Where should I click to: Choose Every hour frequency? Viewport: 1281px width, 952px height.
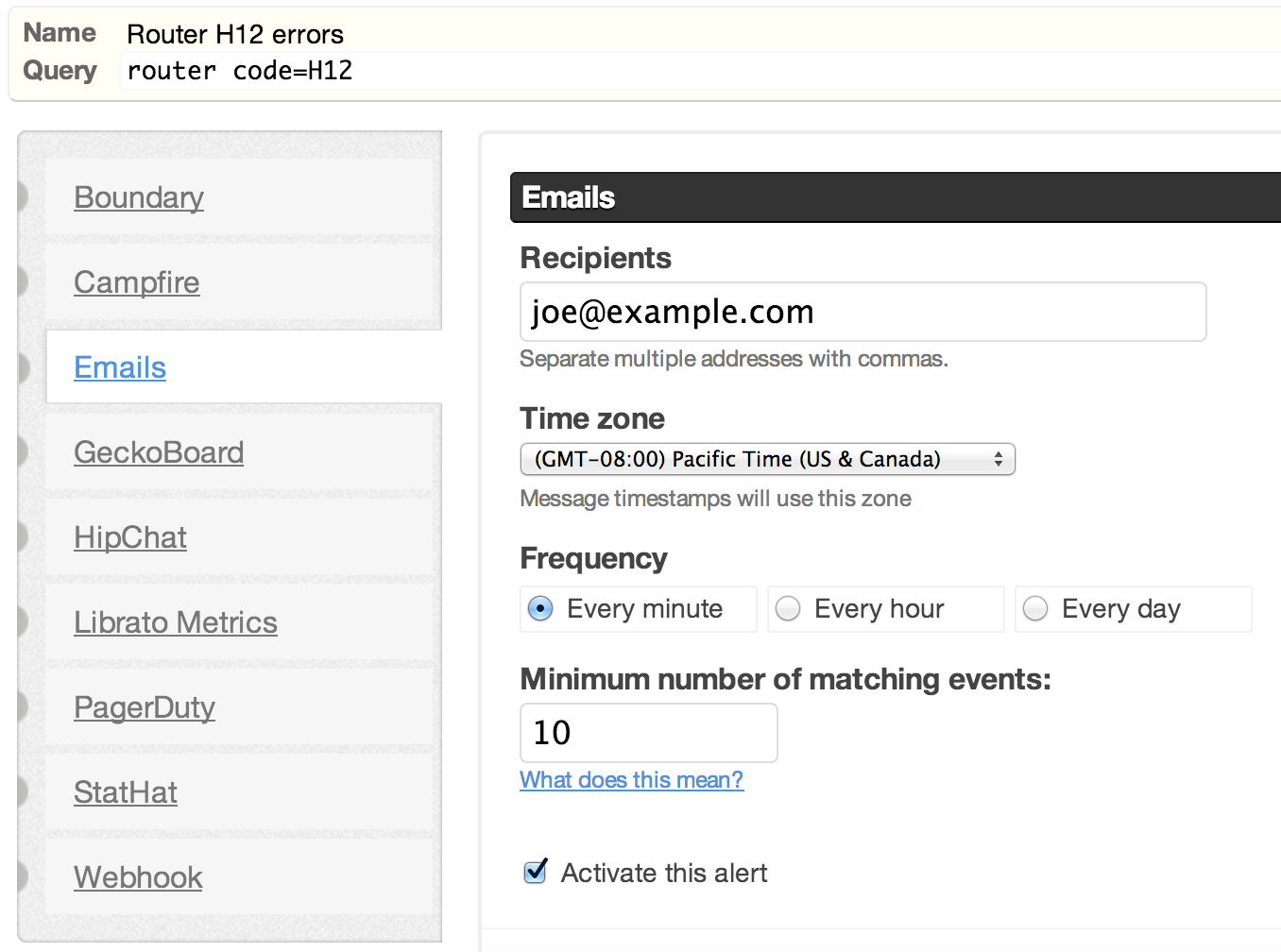click(788, 609)
